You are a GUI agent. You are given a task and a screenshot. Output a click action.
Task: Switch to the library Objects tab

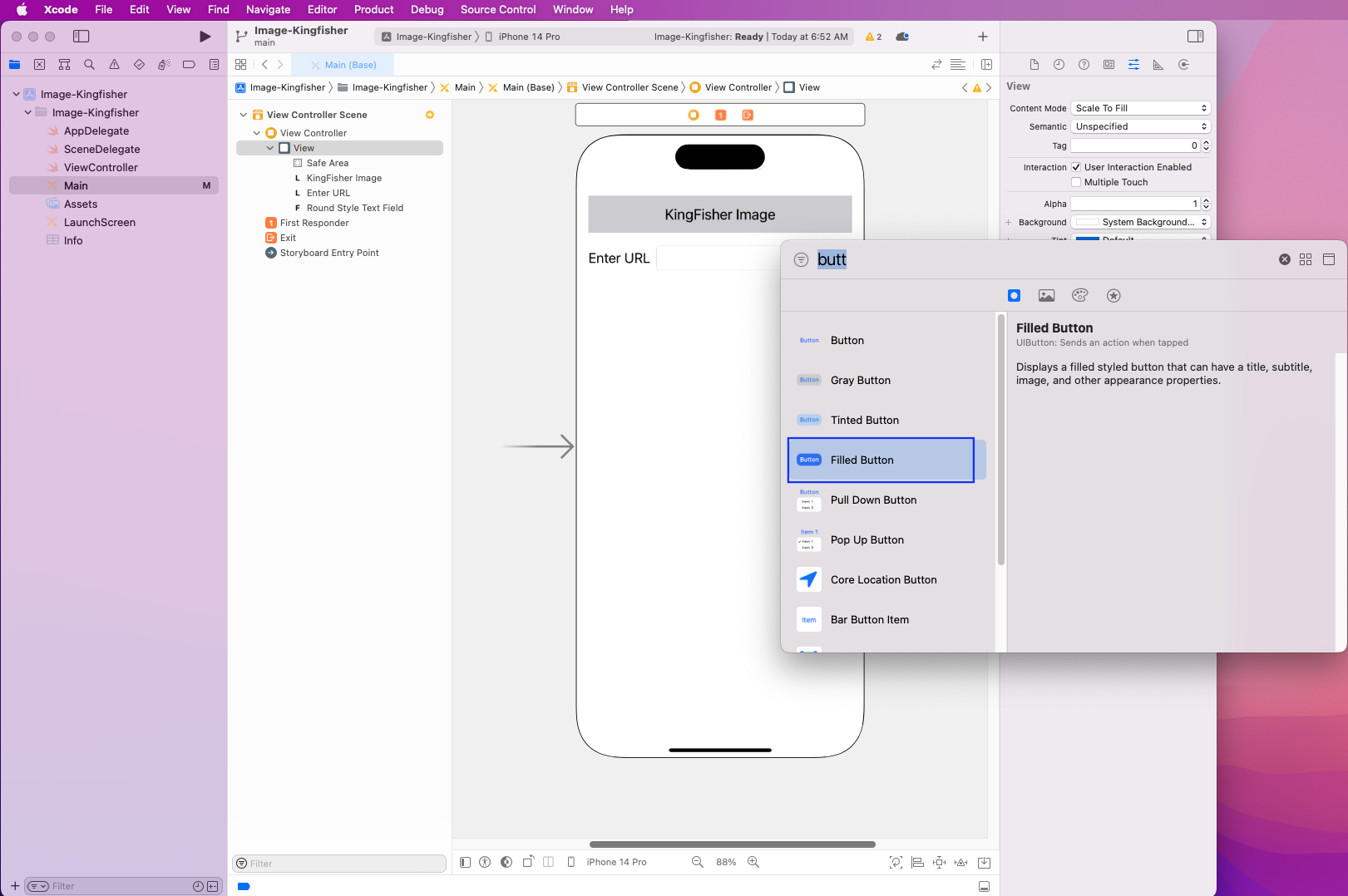pyautogui.click(x=1014, y=296)
